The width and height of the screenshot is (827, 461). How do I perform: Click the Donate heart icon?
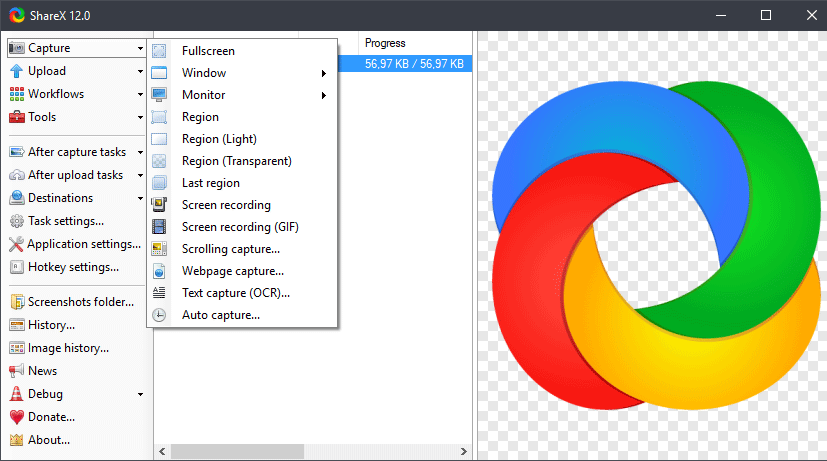point(17,417)
